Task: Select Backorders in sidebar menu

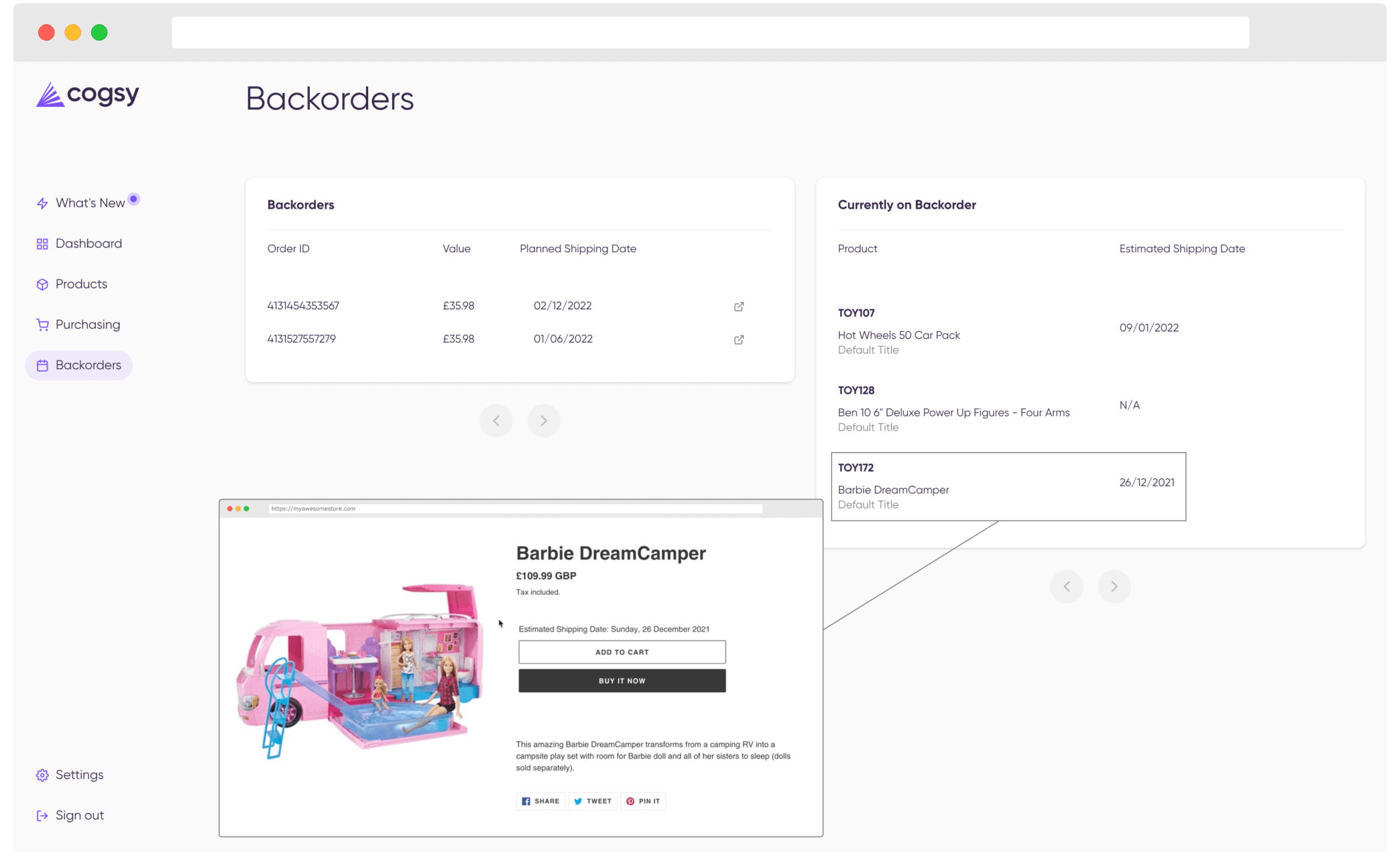Action: (88, 366)
